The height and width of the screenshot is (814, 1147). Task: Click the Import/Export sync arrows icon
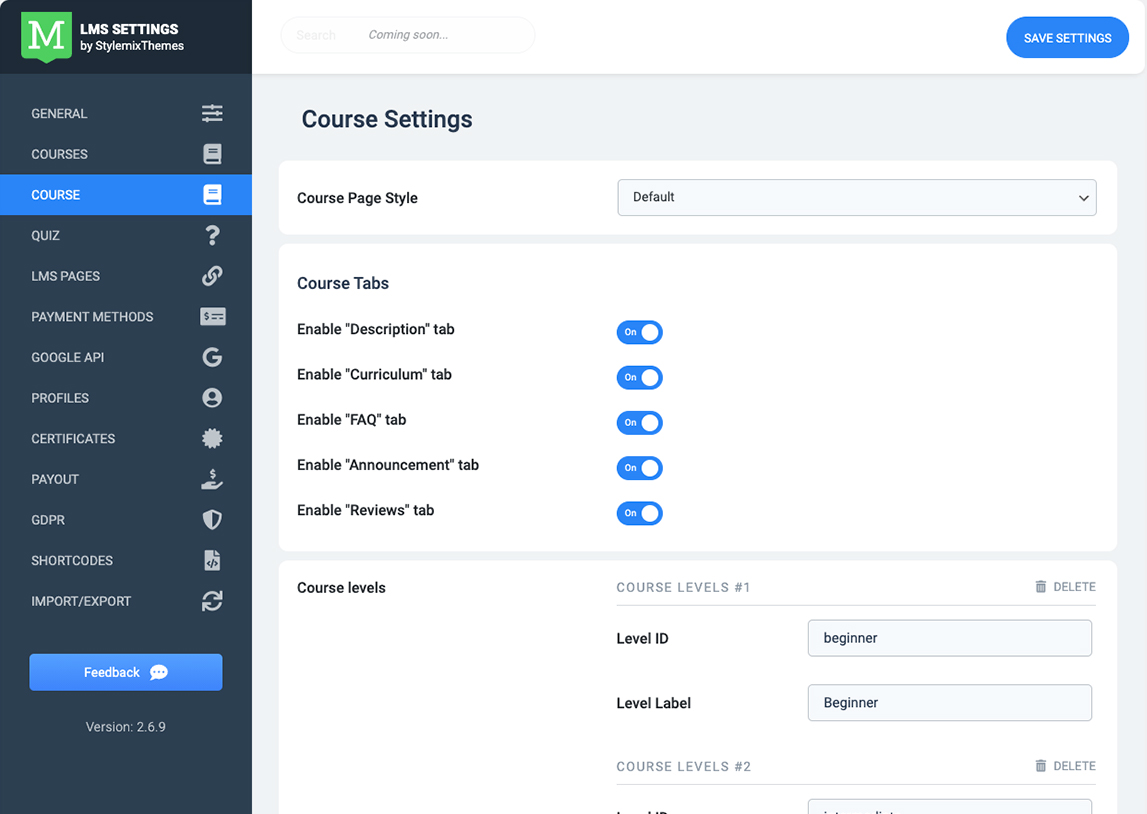coord(212,601)
